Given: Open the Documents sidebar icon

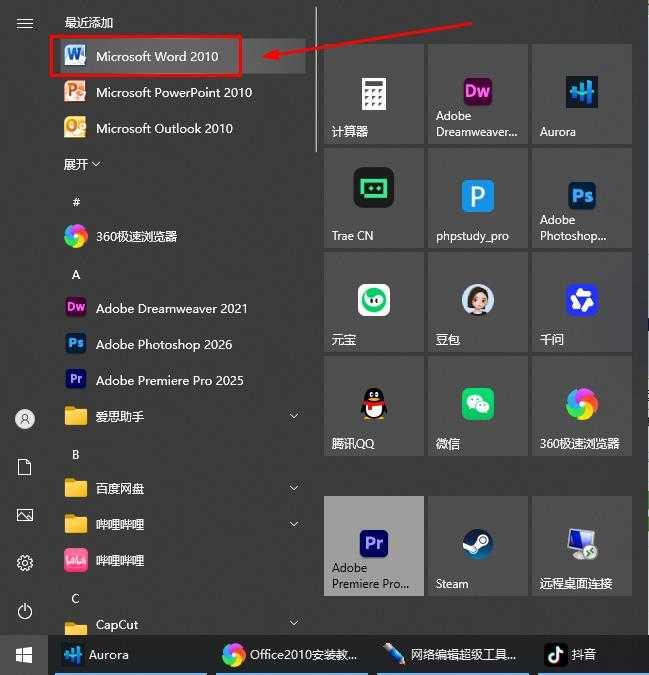Looking at the screenshot, I should tap(25, 467).
